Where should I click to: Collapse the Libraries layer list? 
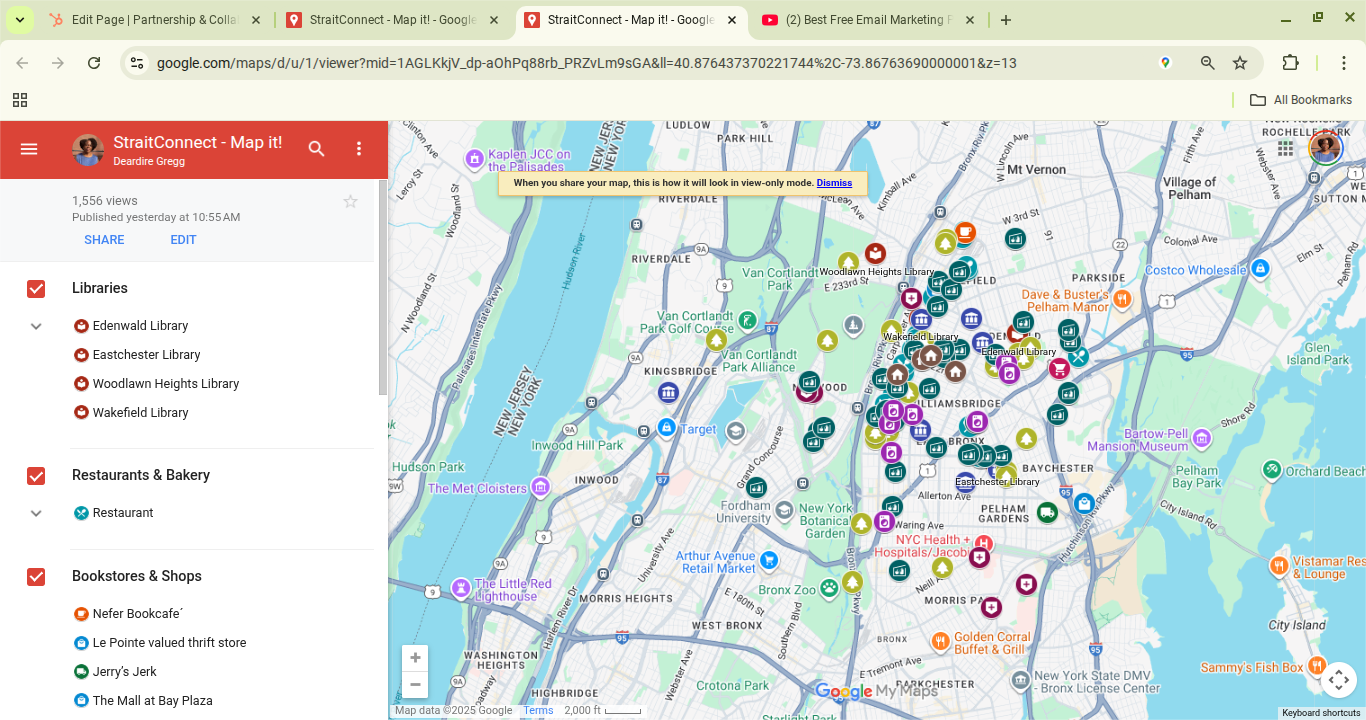(x=36, y=326)
